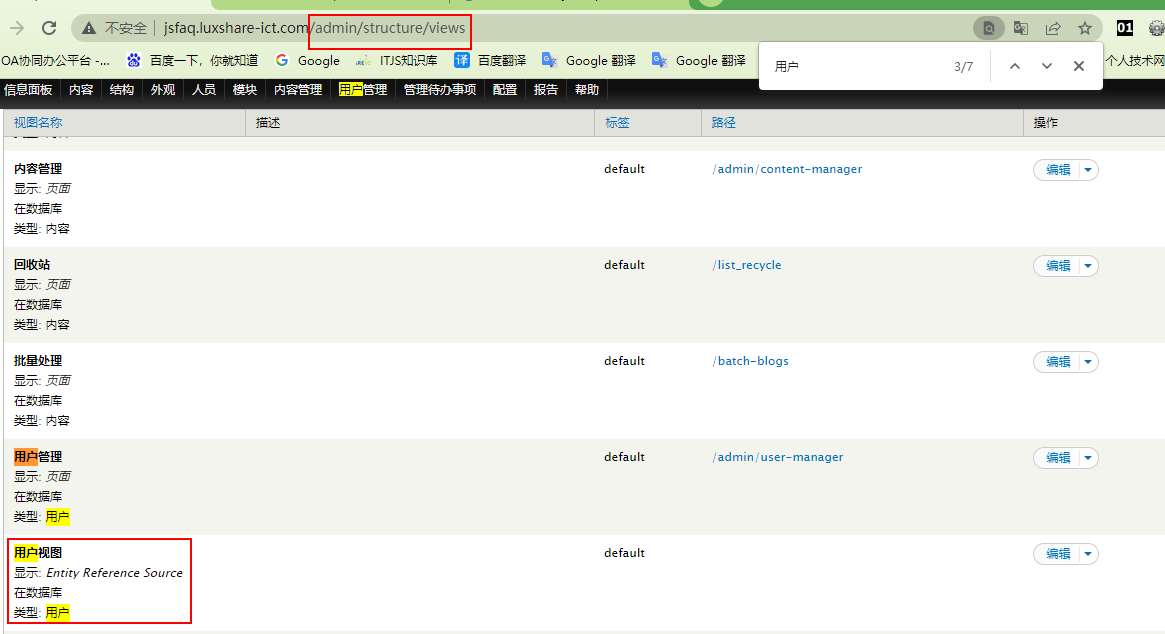Go to previous find result arrow

coord(1015,66)
